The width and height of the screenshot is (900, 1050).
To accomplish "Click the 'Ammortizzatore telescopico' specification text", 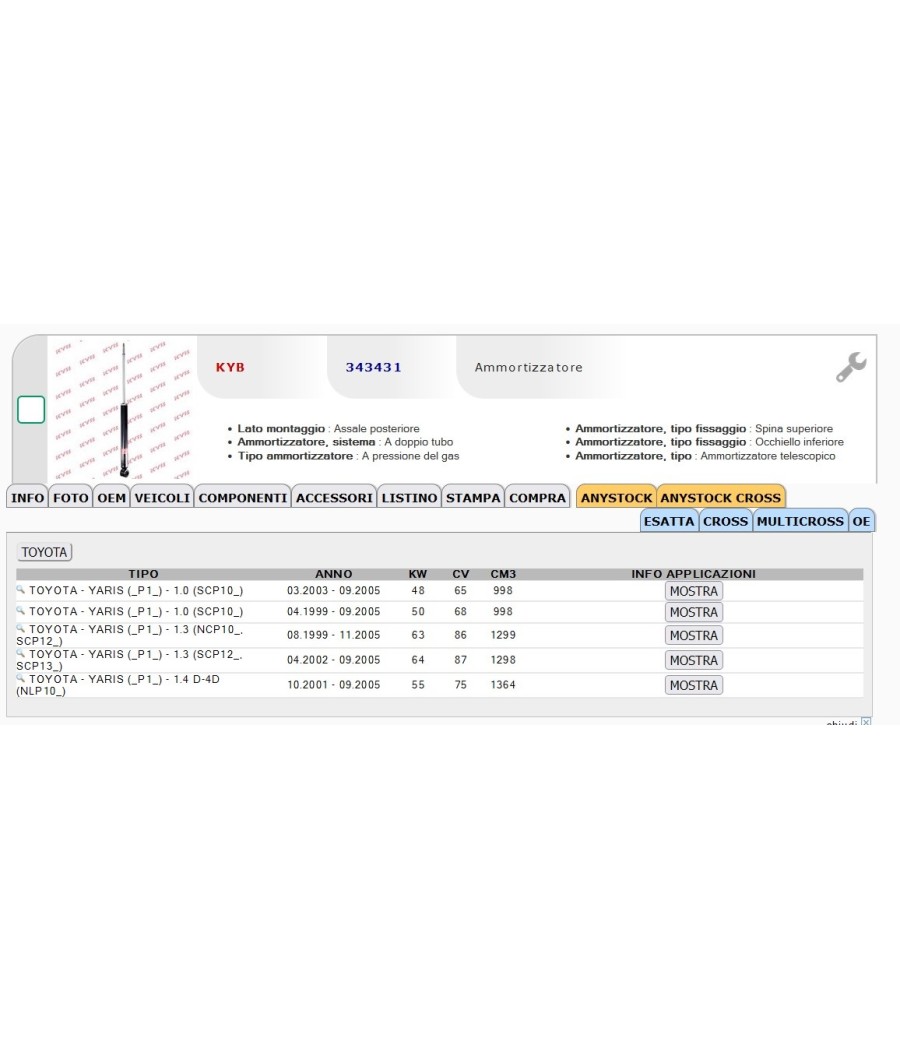I will (768, 456).
